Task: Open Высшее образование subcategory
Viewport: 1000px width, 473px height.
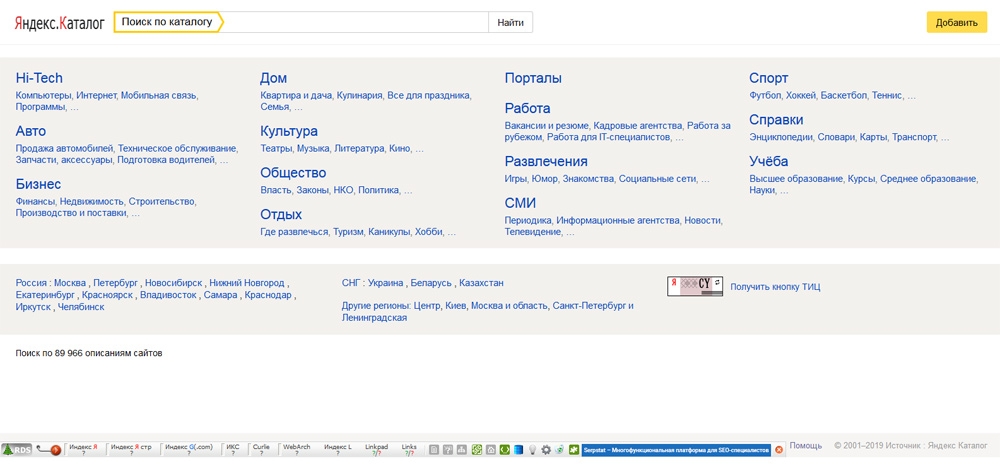Action: (796, 179)
